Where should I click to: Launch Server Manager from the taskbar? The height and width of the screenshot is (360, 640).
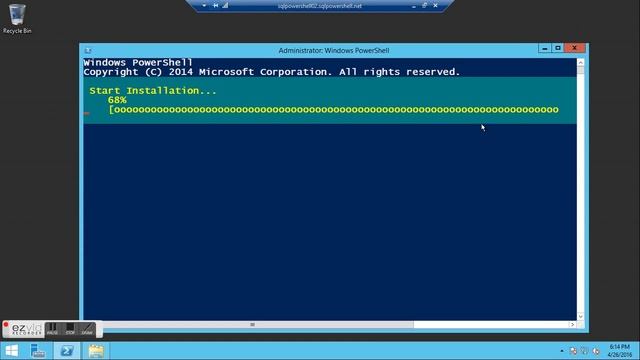point(38,351)
